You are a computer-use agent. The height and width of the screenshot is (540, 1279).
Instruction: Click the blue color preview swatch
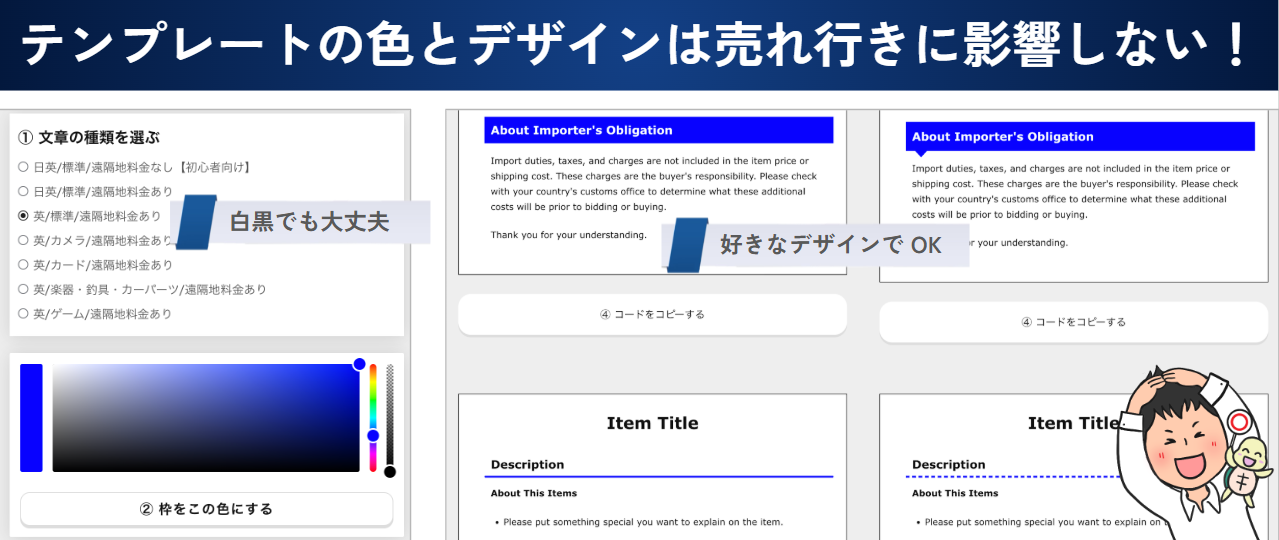pos(31,417)
